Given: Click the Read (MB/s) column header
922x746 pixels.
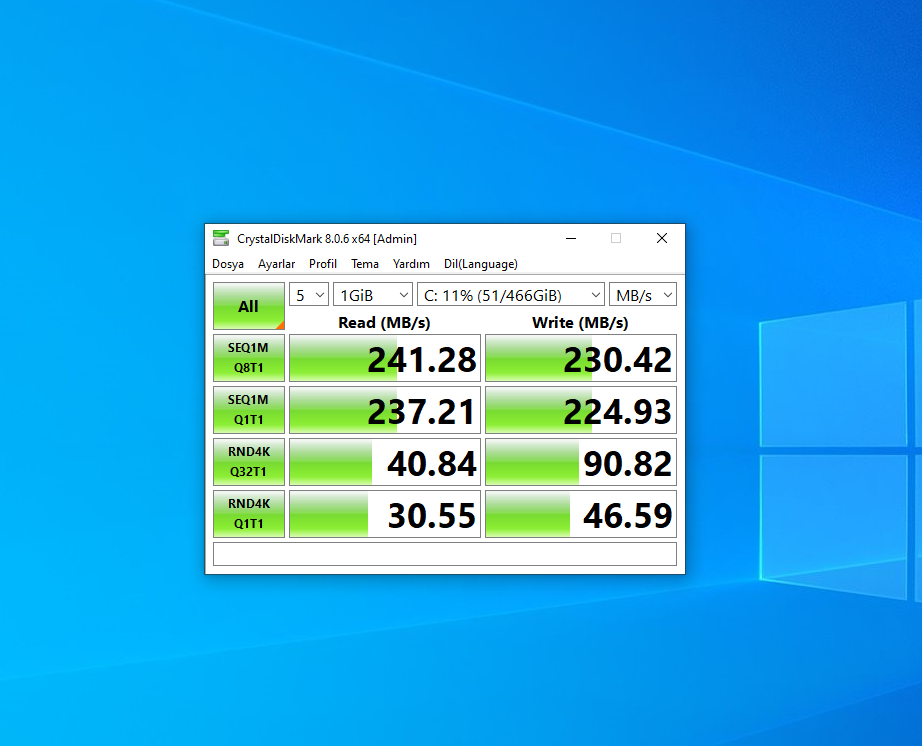Looking at the screenshot, I should 384,323.
